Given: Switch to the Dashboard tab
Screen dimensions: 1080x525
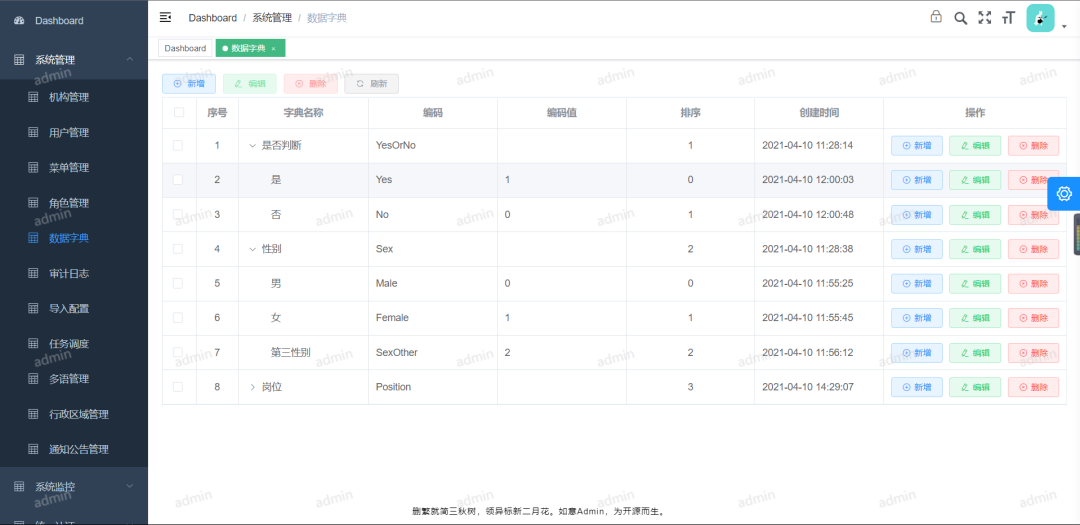Looking at the screenshot, I should click(x=185, y=48).
